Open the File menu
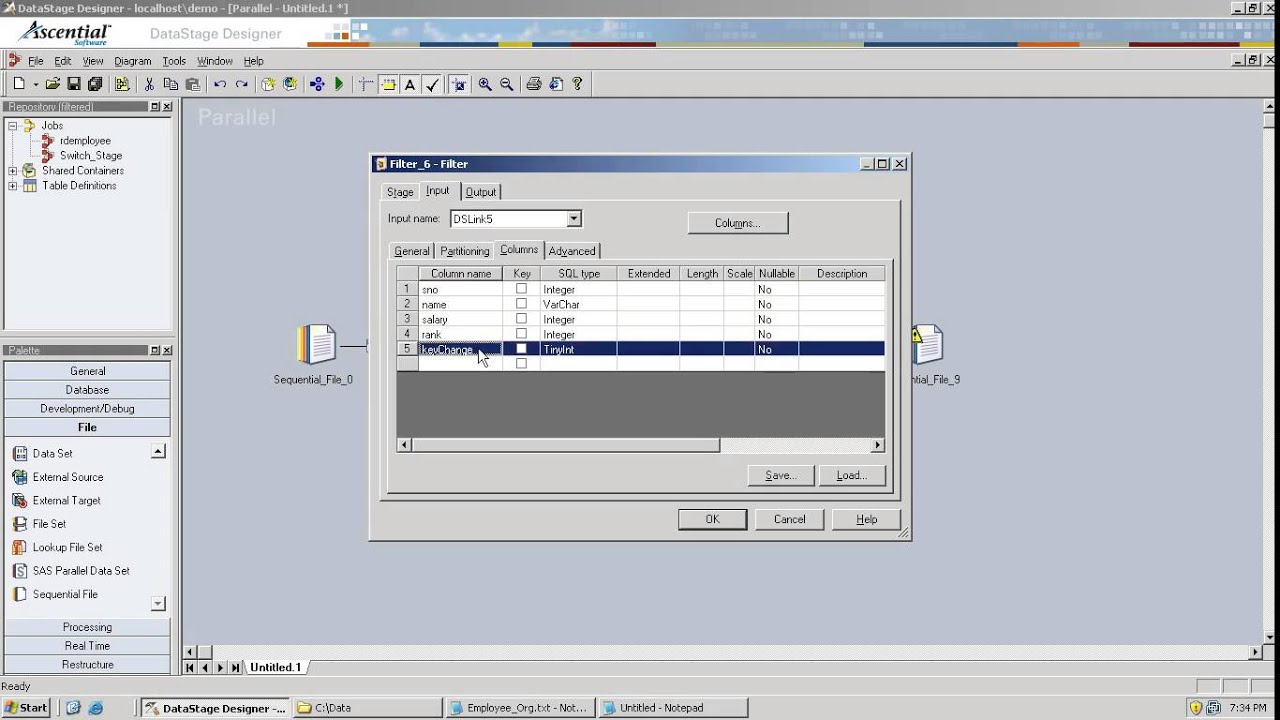1280x720 pixels. [x=36, y=61]
